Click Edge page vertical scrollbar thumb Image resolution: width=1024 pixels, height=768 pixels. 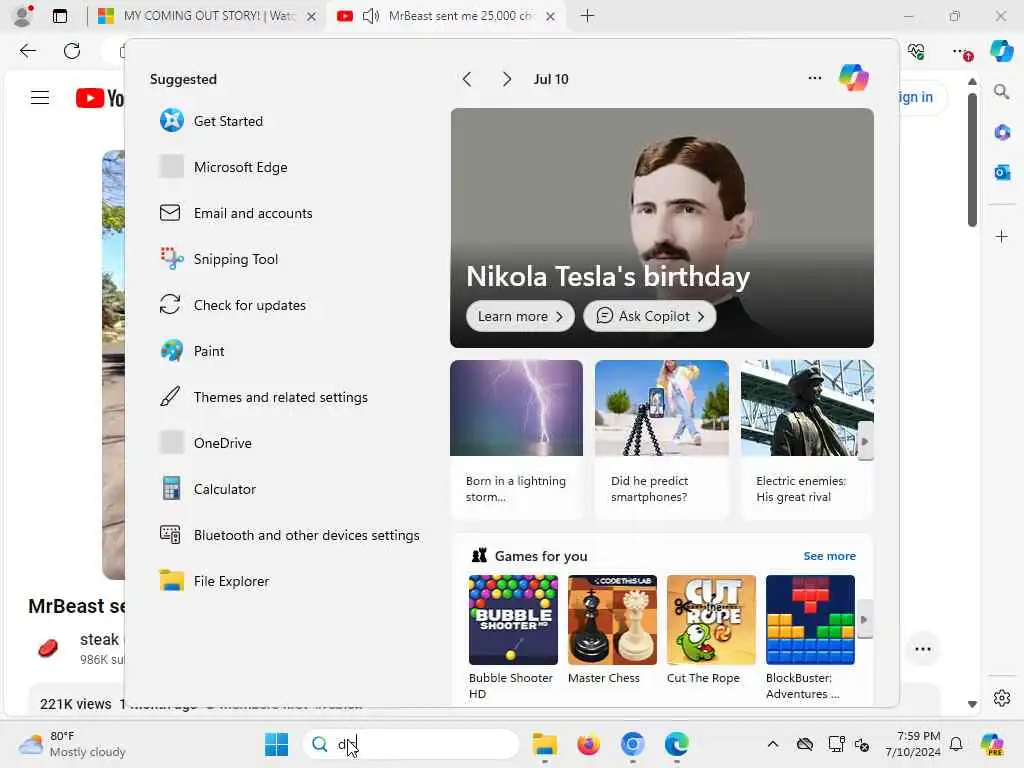coord(972,160)
